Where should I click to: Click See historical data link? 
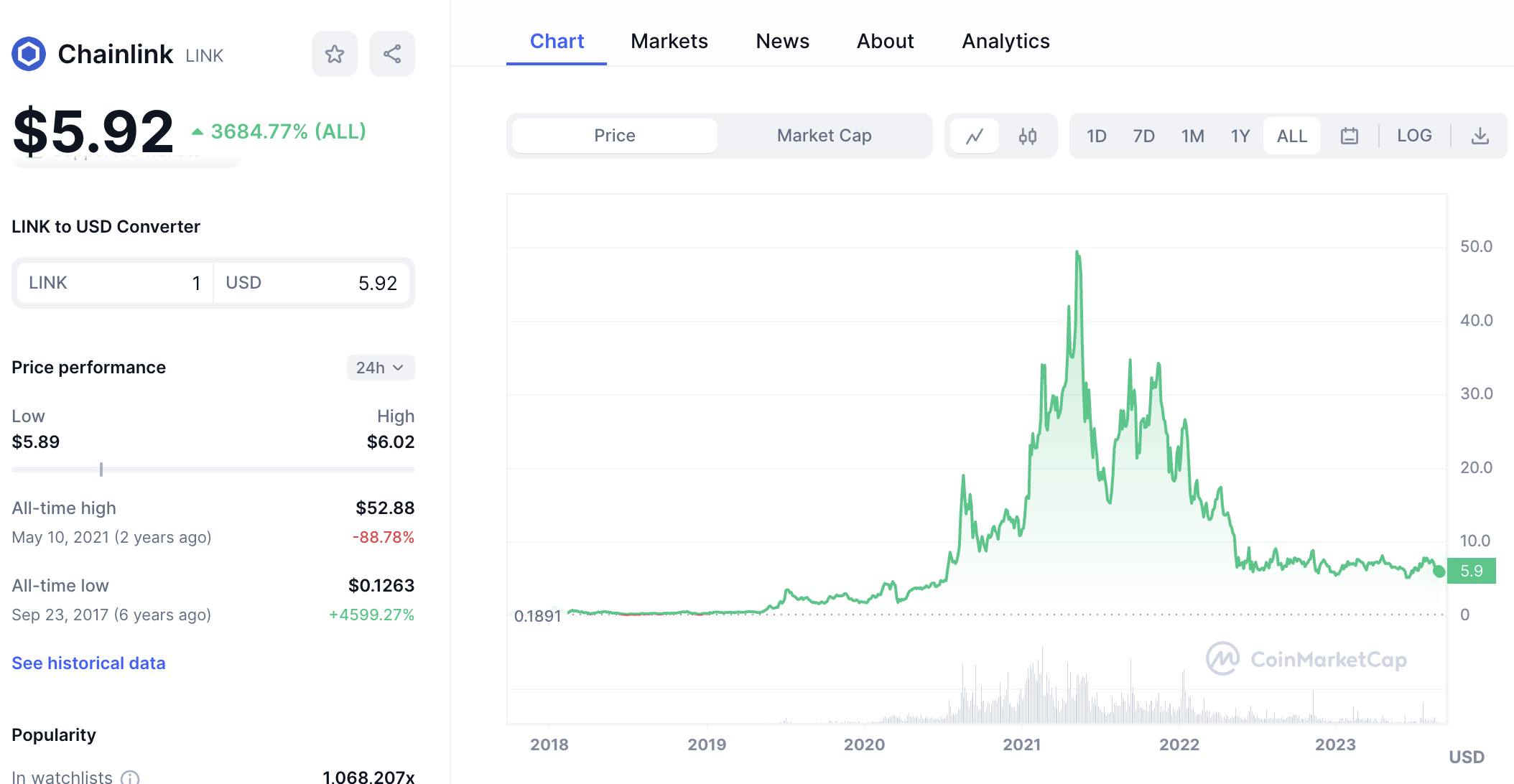point(88,663)
